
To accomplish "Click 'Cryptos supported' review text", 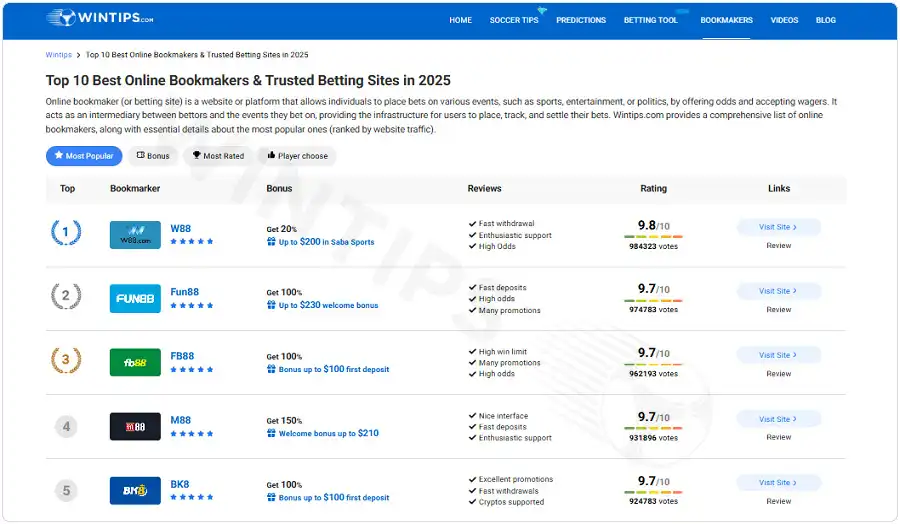I will tap(511, 502).
